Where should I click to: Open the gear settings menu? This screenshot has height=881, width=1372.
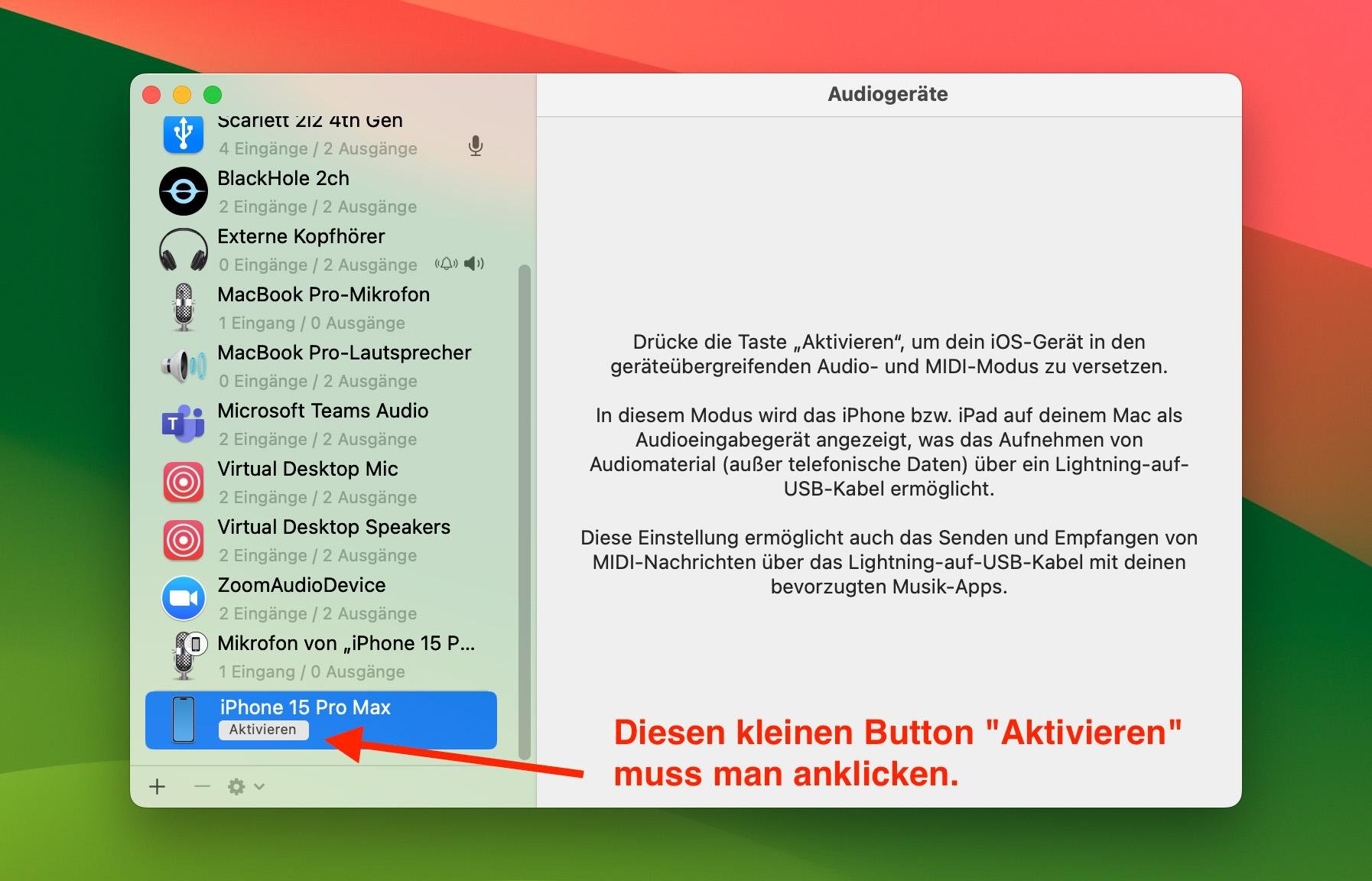coord(246,786)
